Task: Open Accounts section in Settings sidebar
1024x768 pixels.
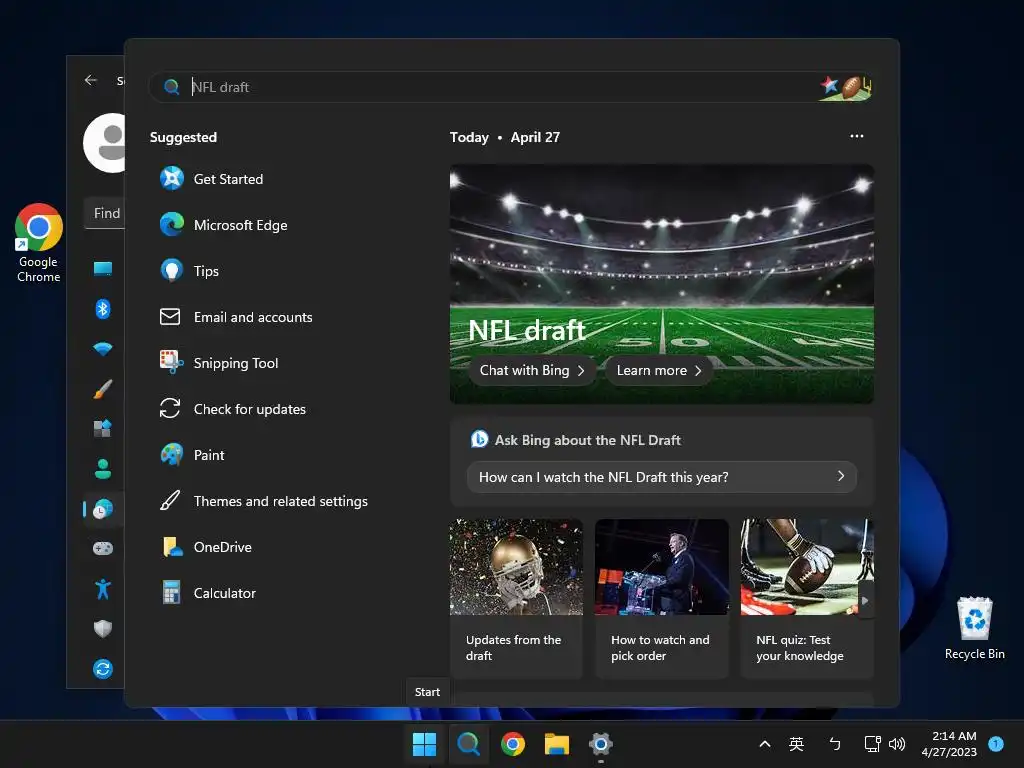Action: 103,468
